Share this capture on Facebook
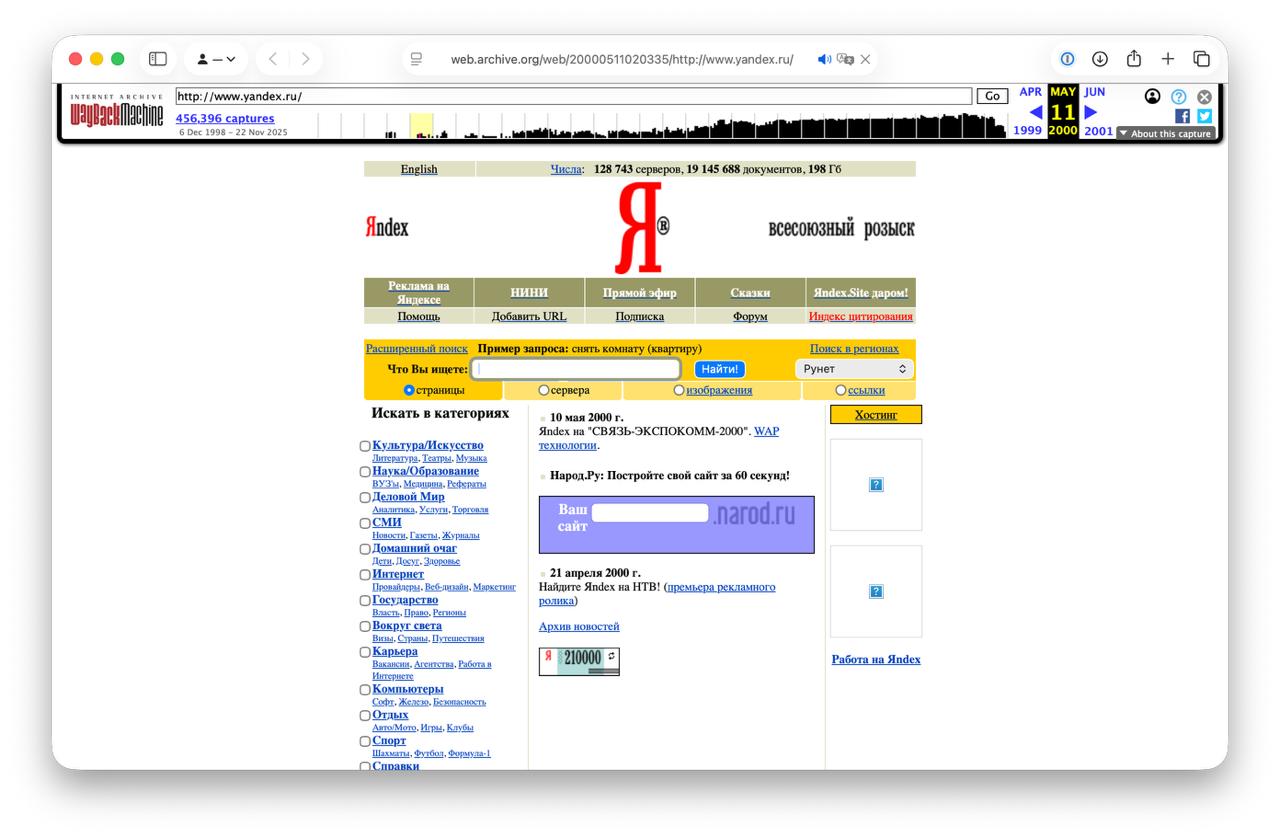 click(1182, 116)
